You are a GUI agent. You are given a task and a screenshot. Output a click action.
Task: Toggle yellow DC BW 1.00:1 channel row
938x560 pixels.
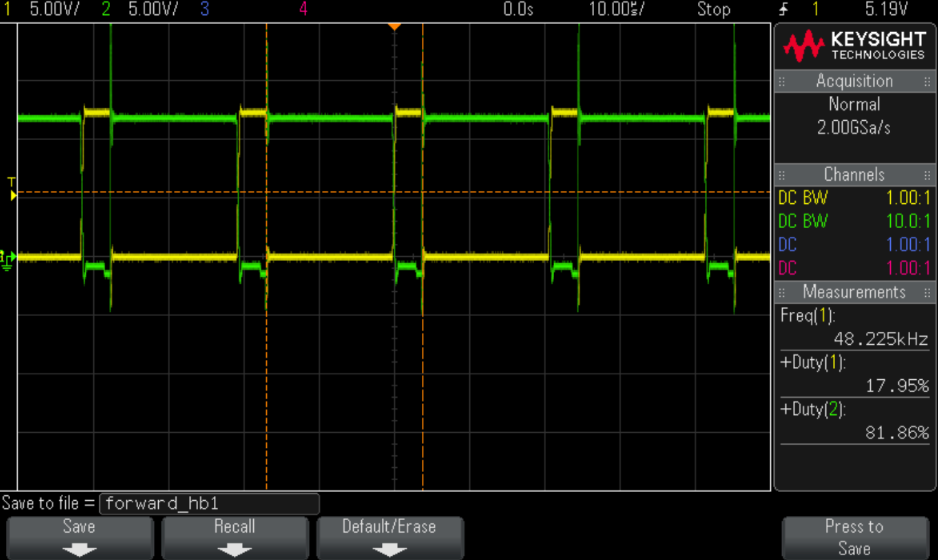[x=855, y=198]
